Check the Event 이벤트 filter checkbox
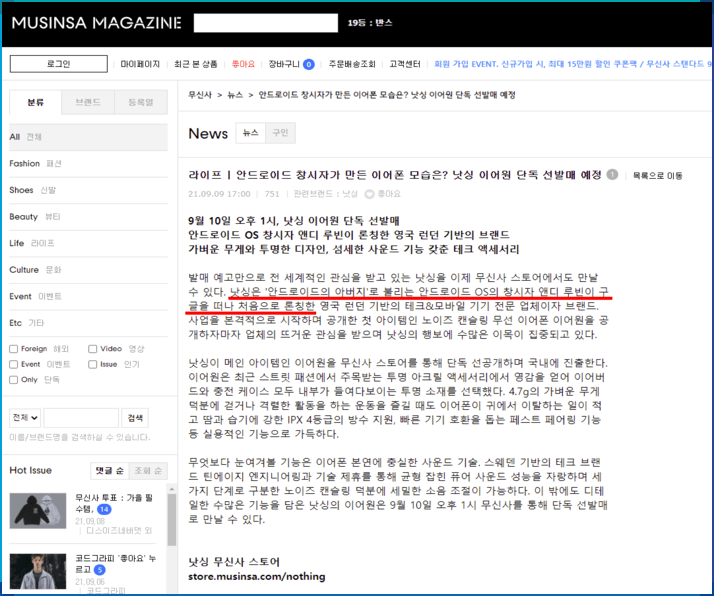Viewport: 714px width, 596px height. point(14,364)
